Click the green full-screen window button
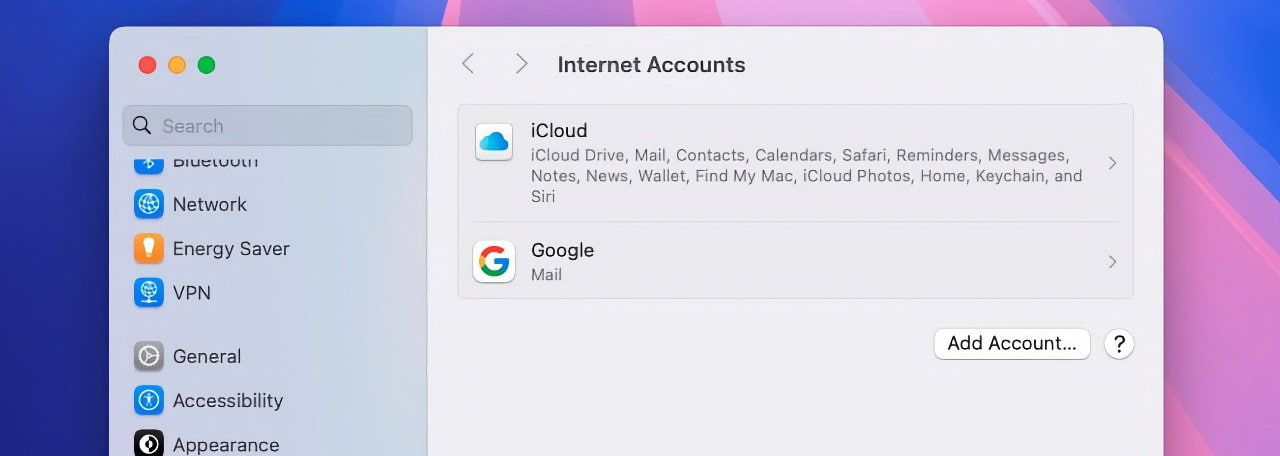This screenshot has height=456, width=1280. click(206, 65)
